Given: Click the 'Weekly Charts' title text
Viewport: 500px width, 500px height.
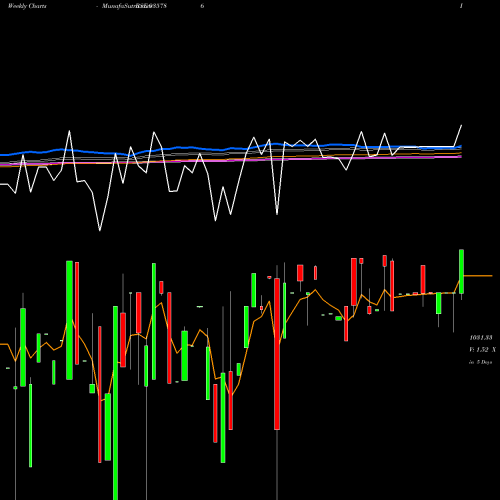Looking at the screenshot, I should pyautogui.click(x=27, y=6).
